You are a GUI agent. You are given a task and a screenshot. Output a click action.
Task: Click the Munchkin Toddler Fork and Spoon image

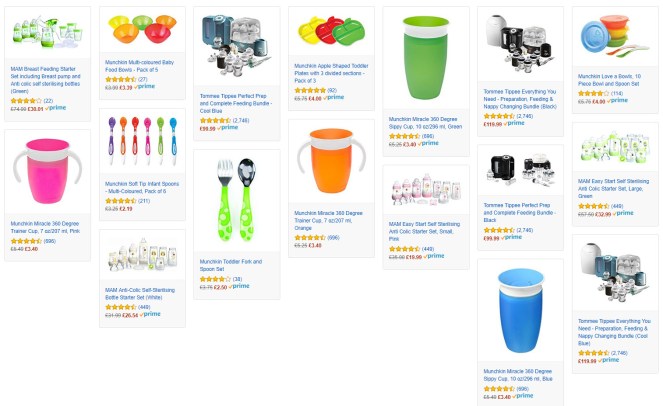click(236, 200)
